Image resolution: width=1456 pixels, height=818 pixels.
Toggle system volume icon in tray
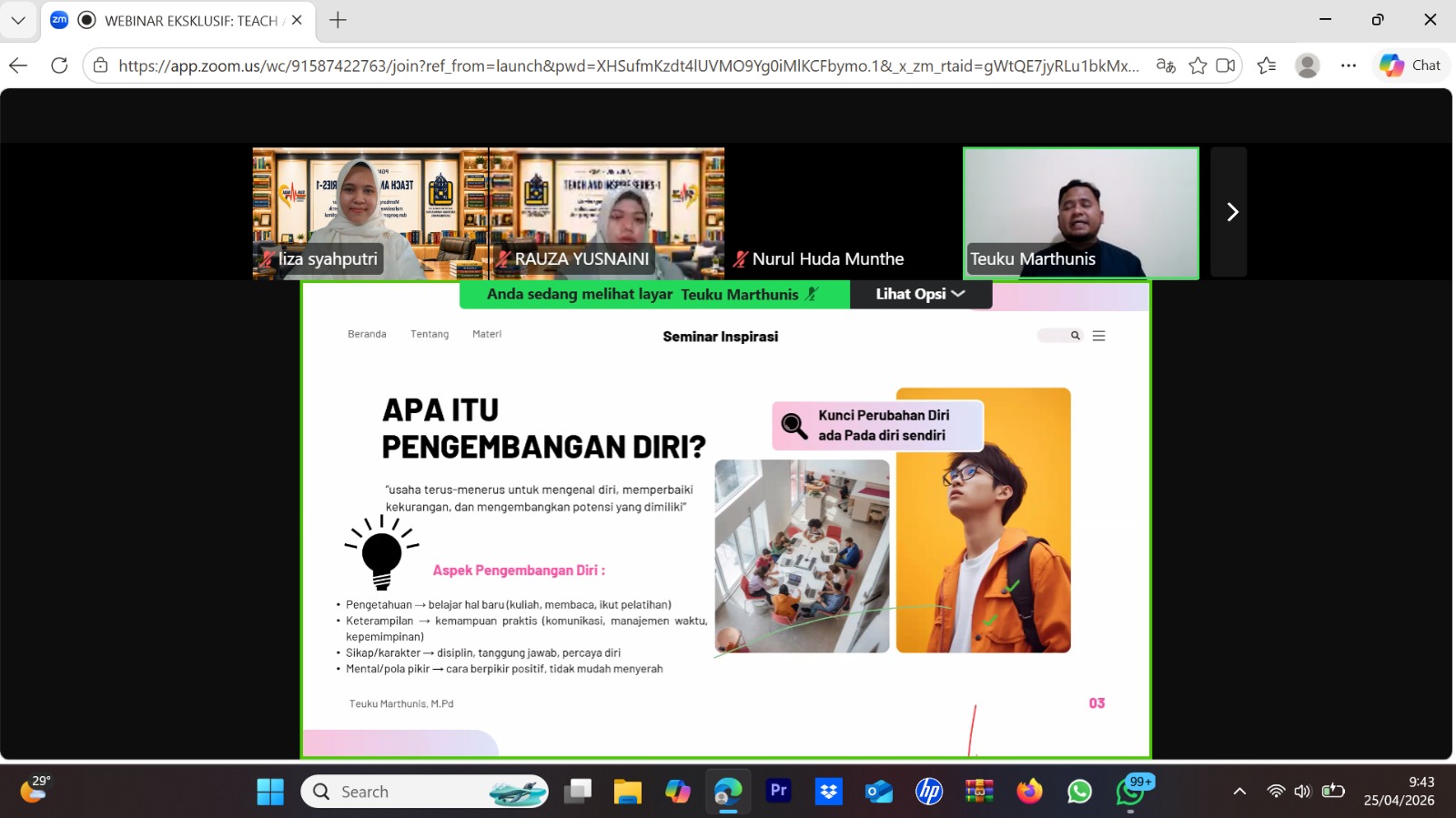(x=1302, y=792)
